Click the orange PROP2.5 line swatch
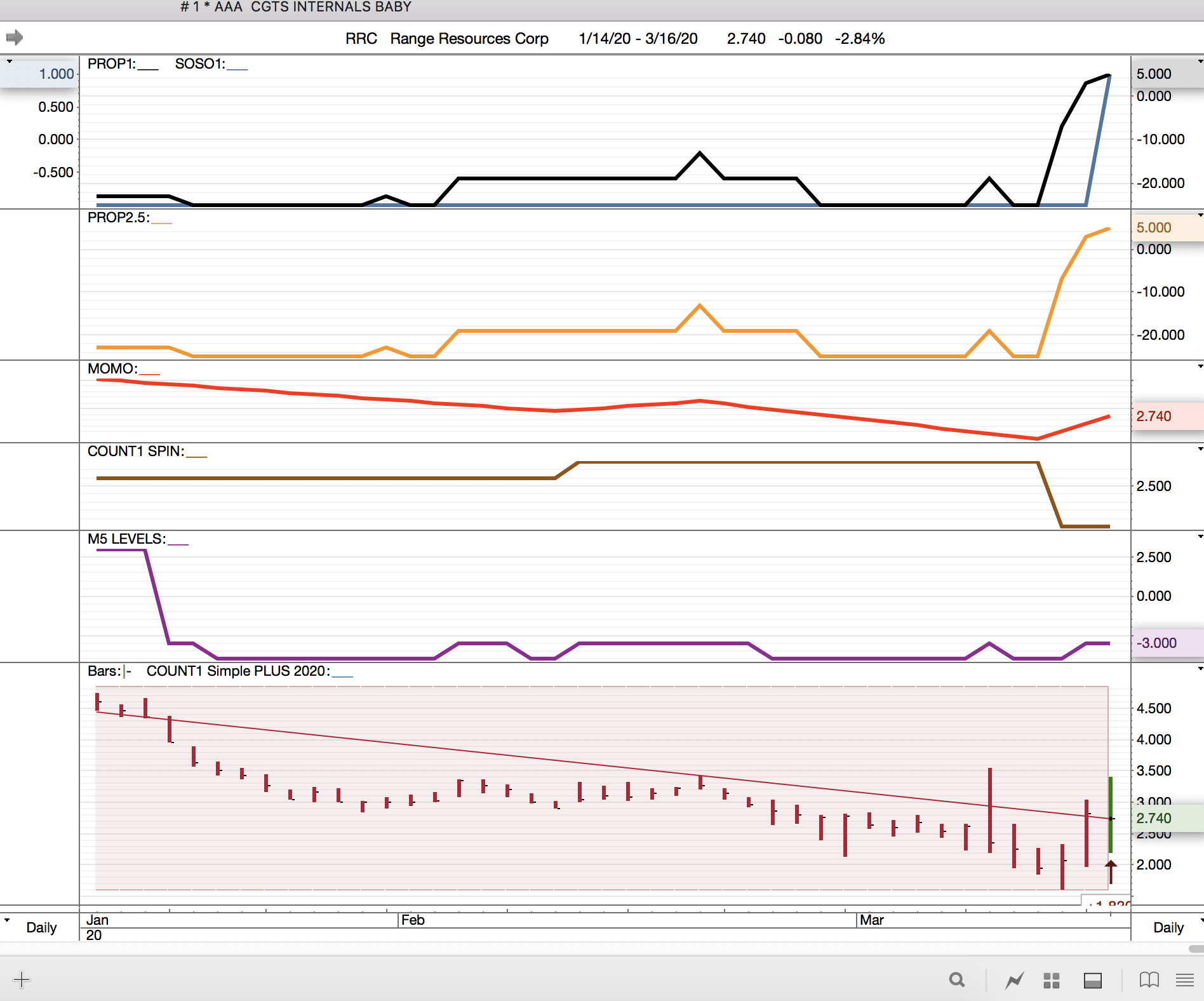Image resolution: width=1204 pixels, height=1001 pixels. point(162,222)
